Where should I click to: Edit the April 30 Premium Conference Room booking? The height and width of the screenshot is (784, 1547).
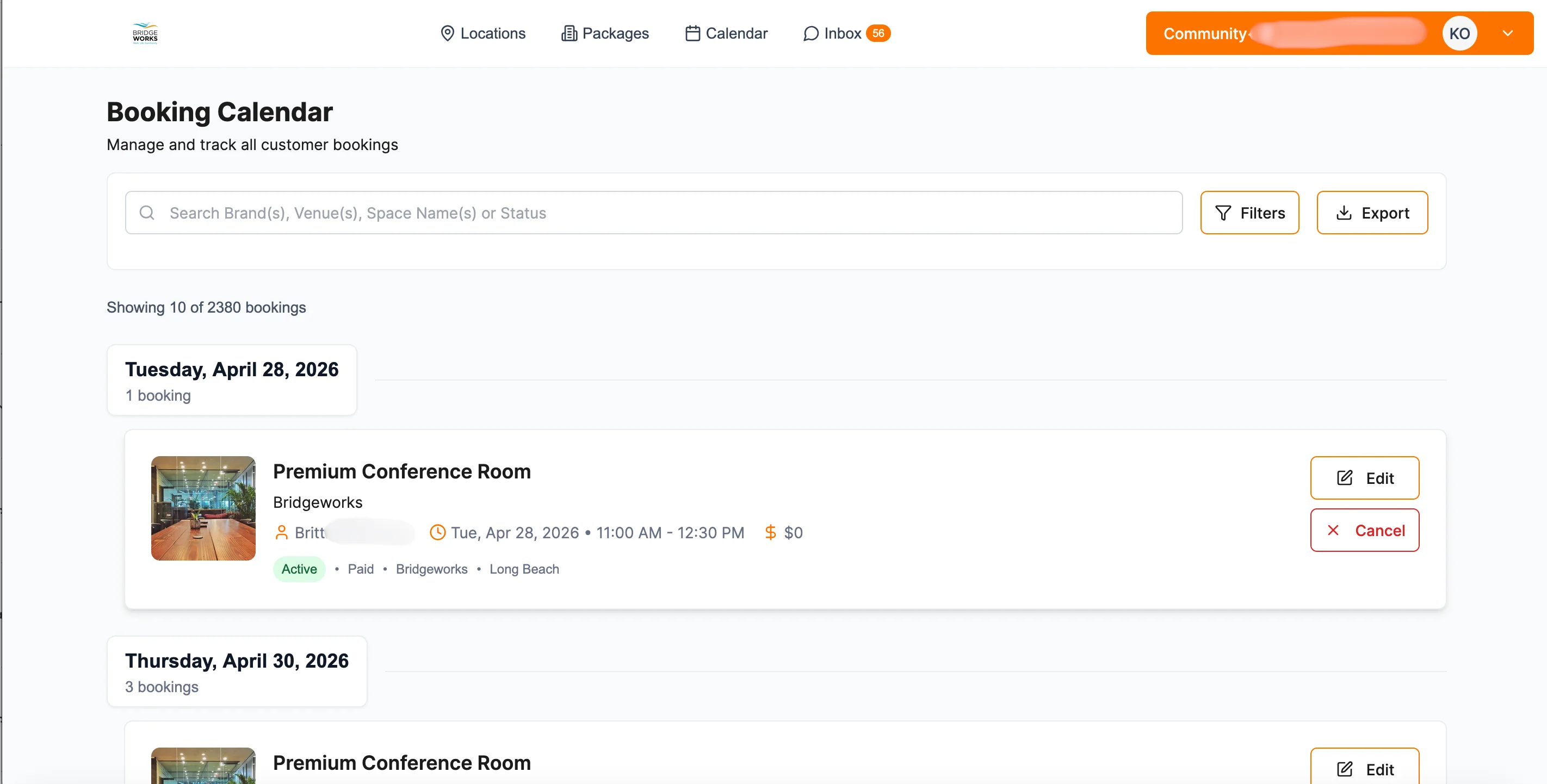point(1364,766)
